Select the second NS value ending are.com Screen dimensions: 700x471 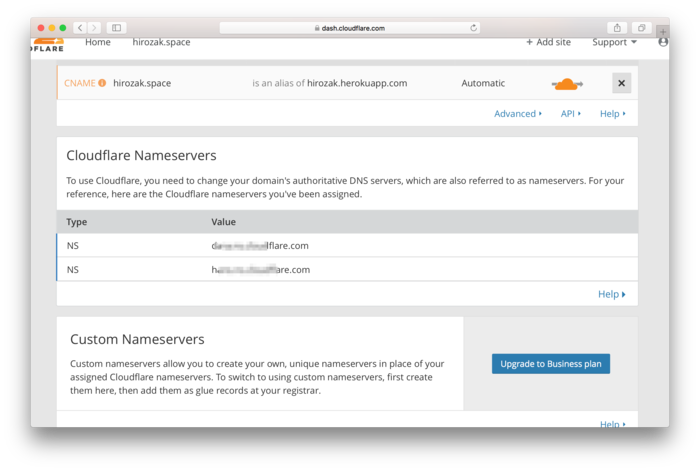click(261, 270)
